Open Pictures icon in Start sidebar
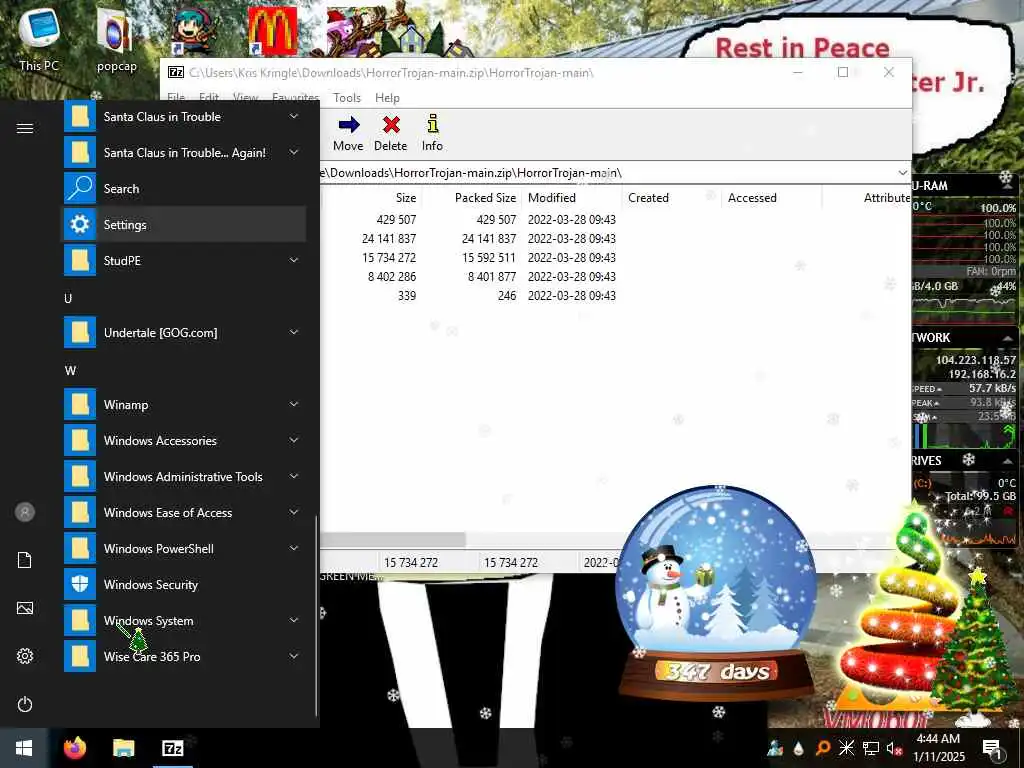The image size is (1024, 768). [25, 608]
